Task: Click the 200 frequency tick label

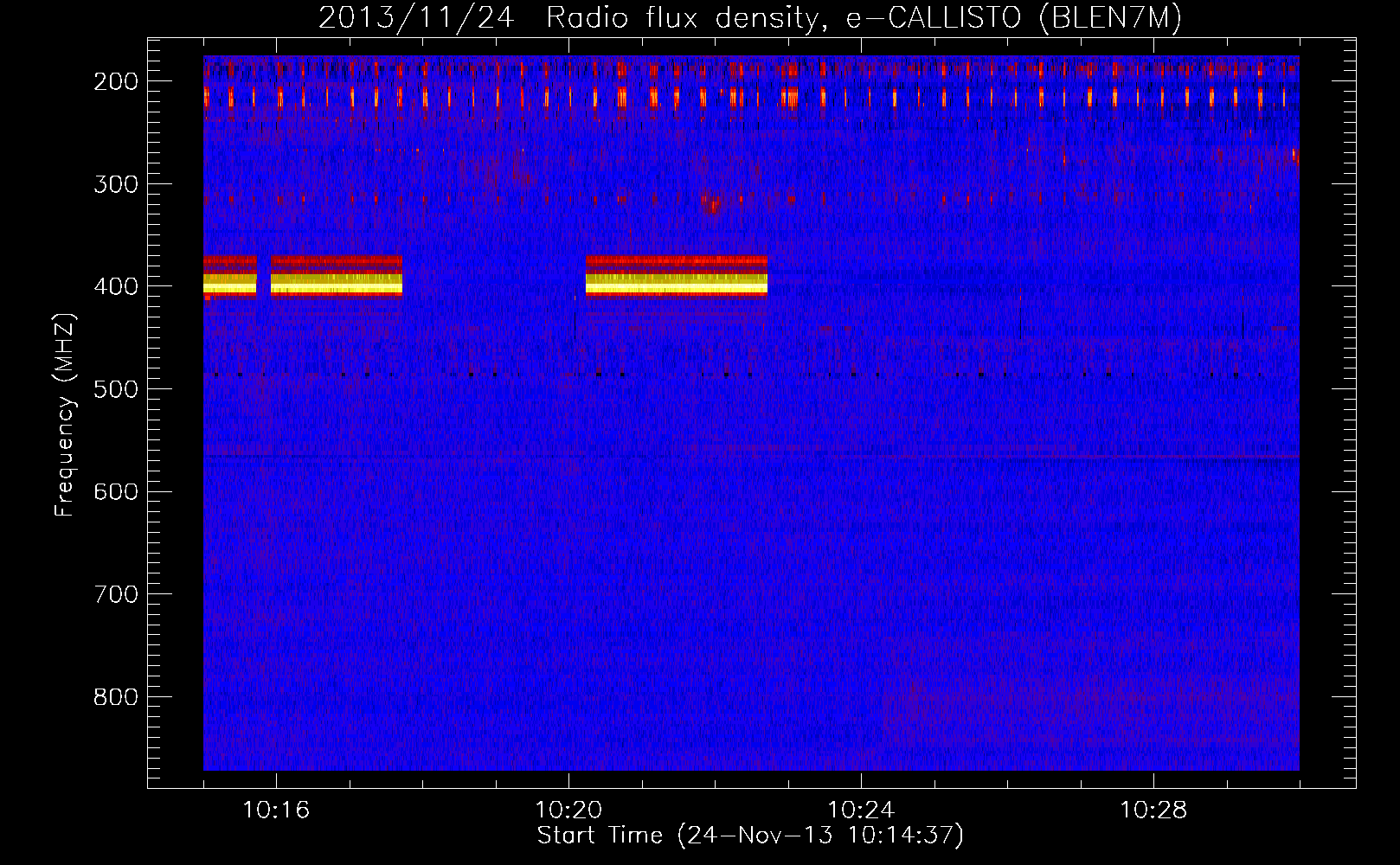Action: (x=116, y=81)
